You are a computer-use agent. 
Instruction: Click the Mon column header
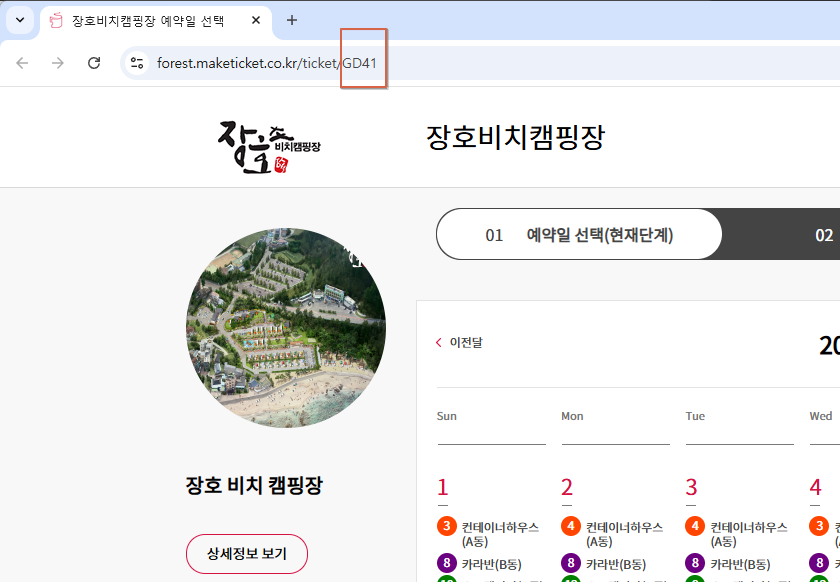pos(572,416)
